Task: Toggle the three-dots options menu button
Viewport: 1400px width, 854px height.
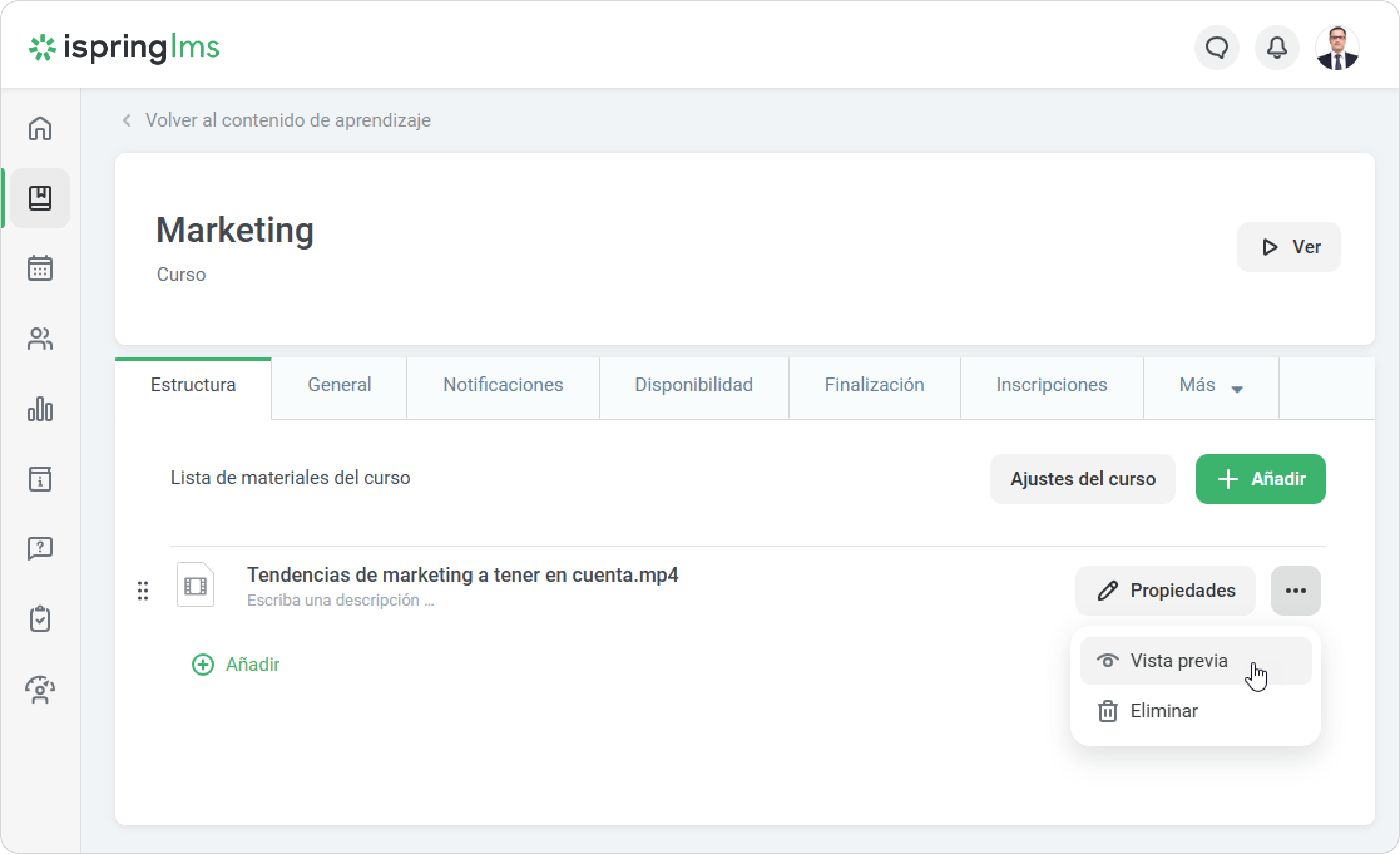Action: pyautogui.click(x=1295, y=591)
